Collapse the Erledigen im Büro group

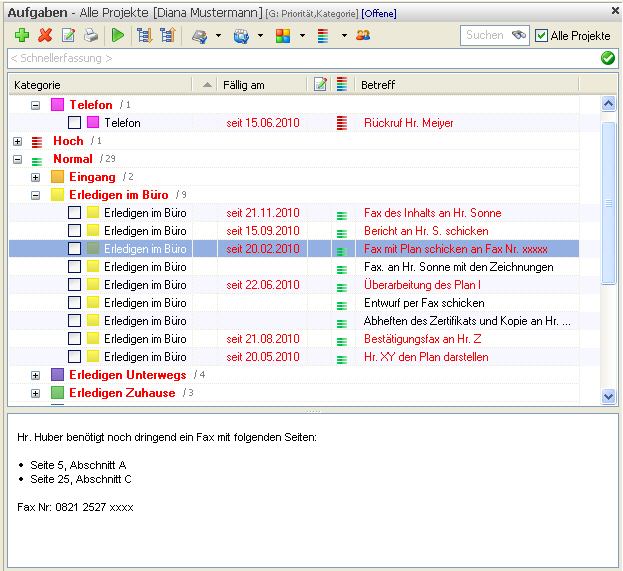click(x=35, y=195)
